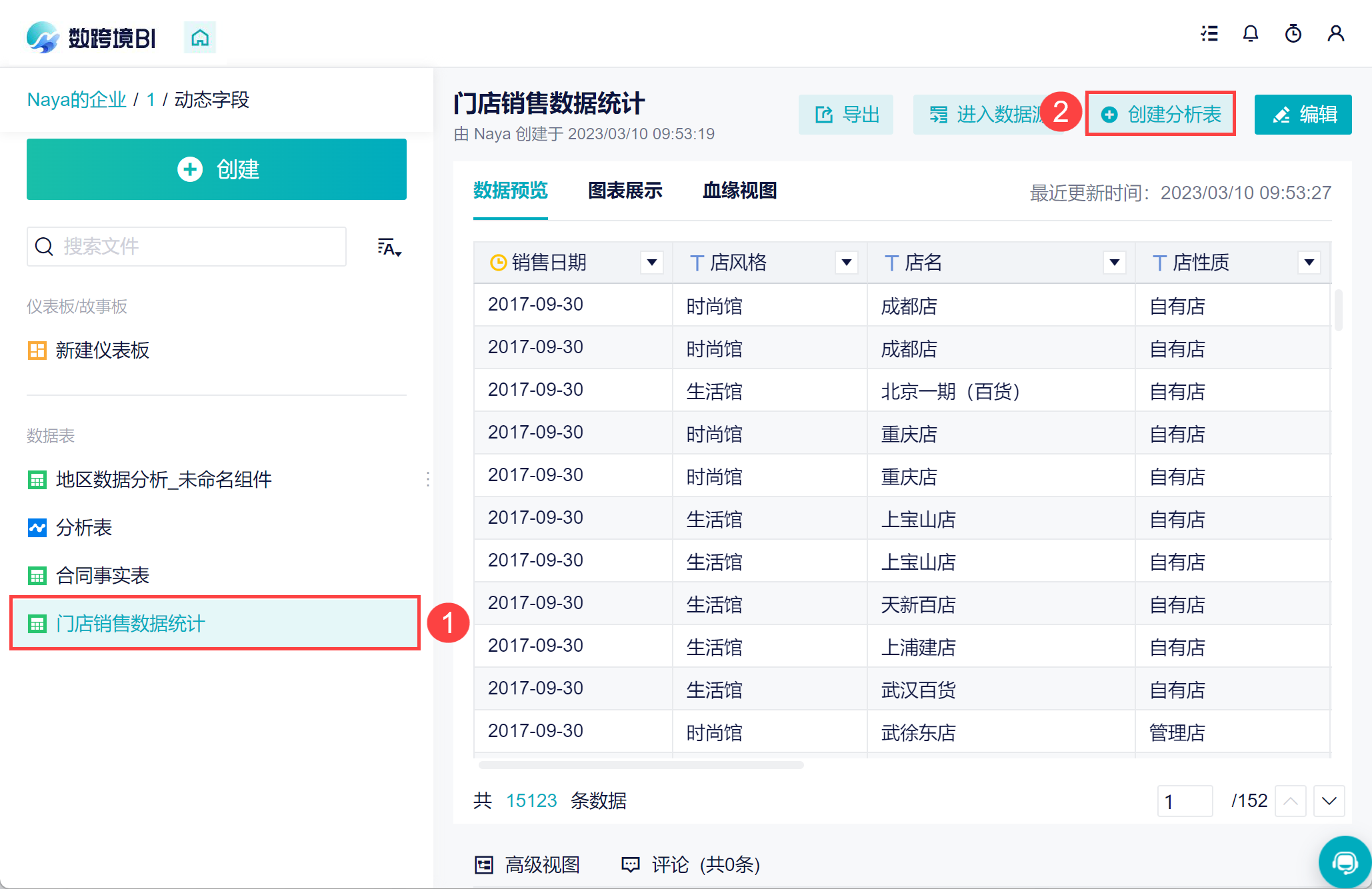Open the task list icon at top right
The width and height of the screenshot is (1372, 889).
(1209, 33)
